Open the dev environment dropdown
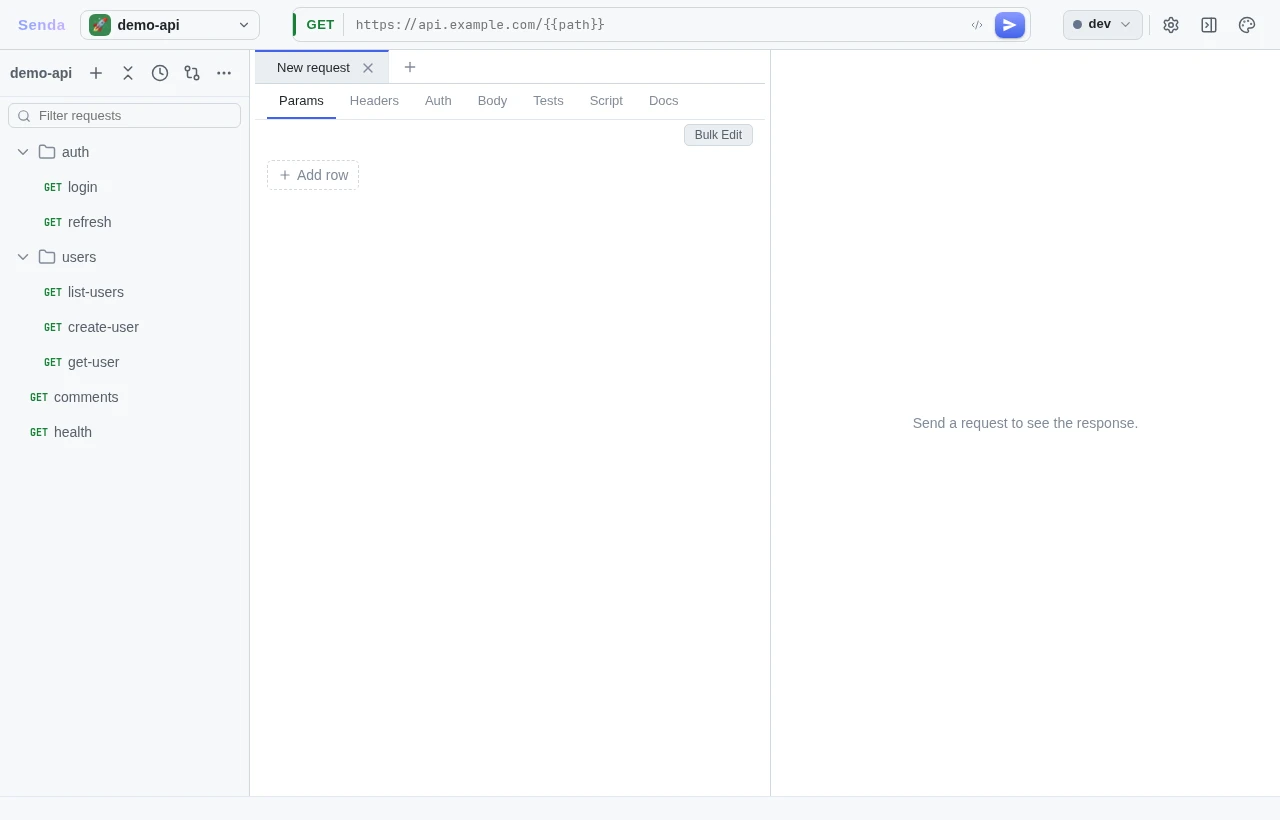Image resolution: width=1280 pixels, height=820 pixels. (1103, 25)
